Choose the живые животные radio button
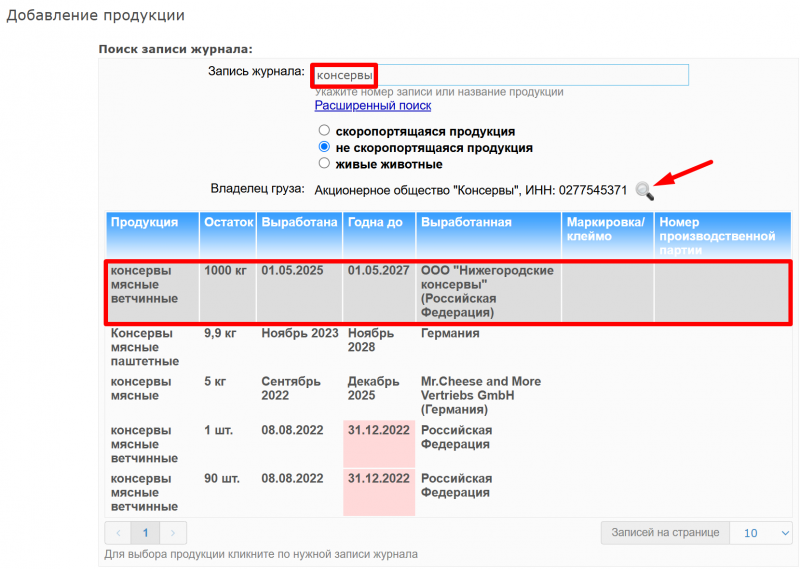Screen dimensions: 800x569 pyautogui.click(x=323, y=163)
